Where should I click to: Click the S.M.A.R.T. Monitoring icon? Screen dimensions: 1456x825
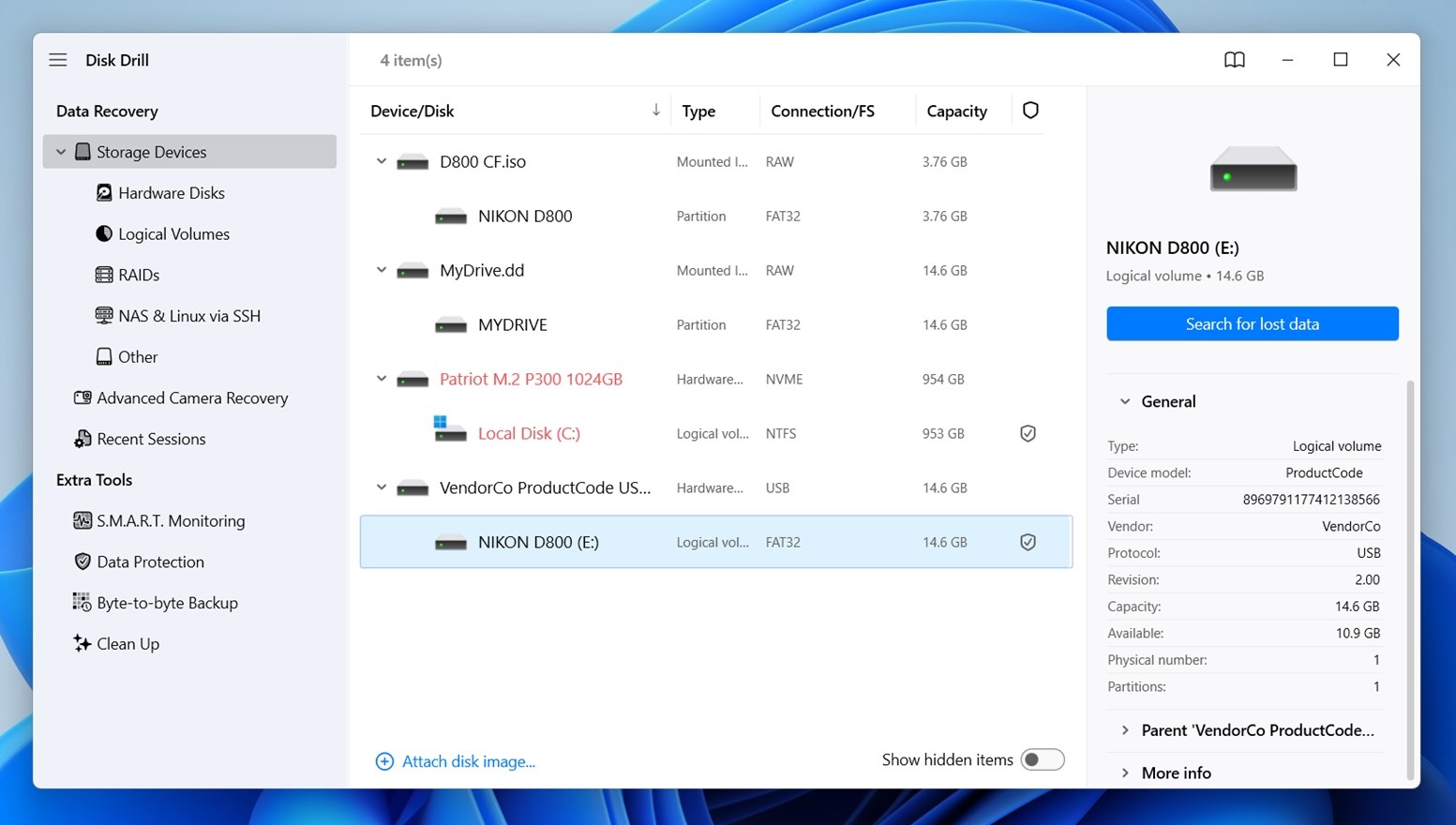pyautogui.click(x=83, y=520)
